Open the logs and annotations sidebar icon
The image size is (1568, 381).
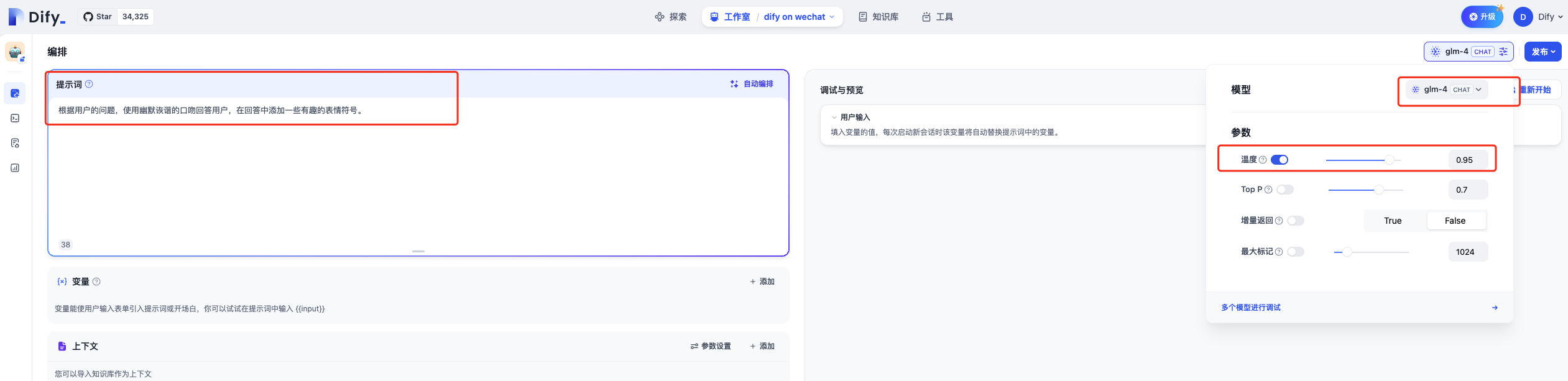tap(15, 143)
